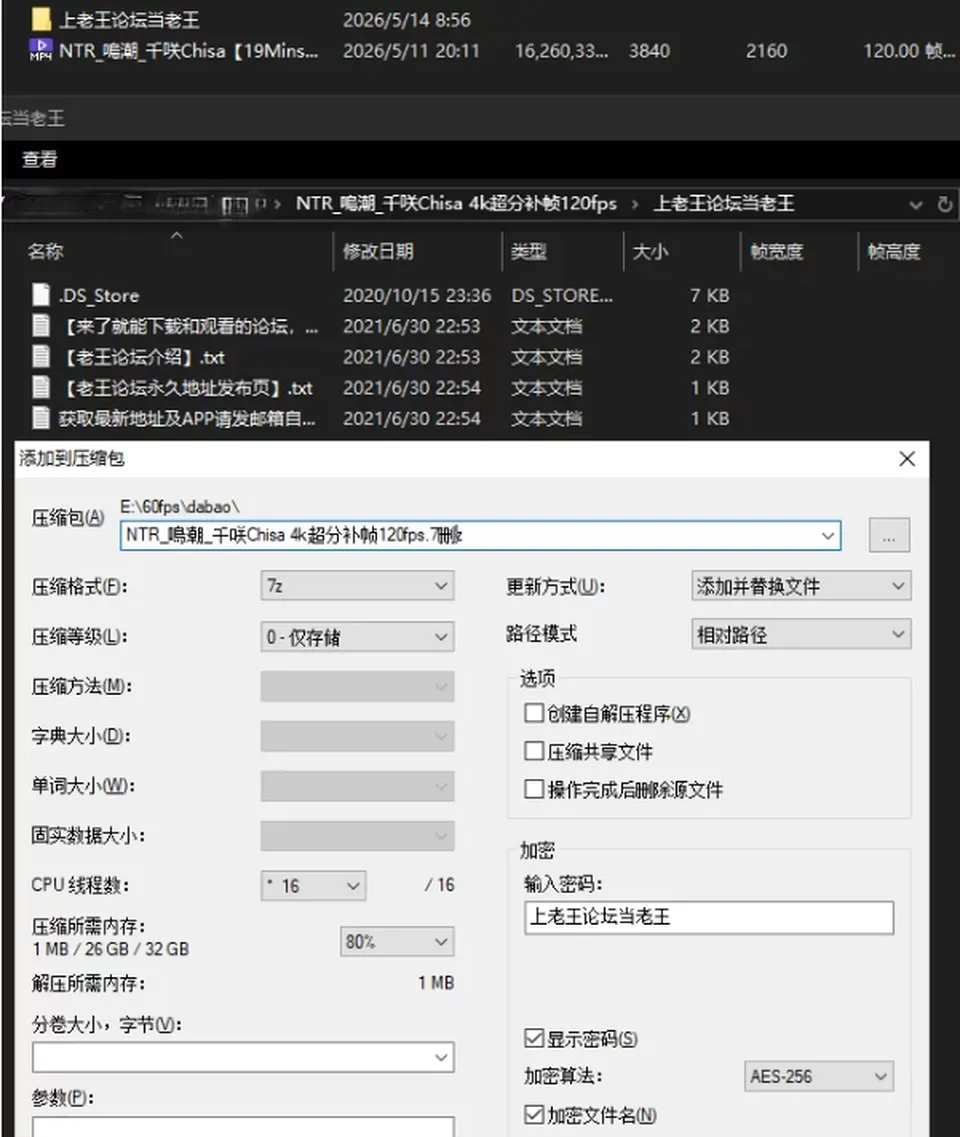The image size is (960, 1137).
Task: Open the CPU 线程数 dropdown
Action: tap(313, 885)
